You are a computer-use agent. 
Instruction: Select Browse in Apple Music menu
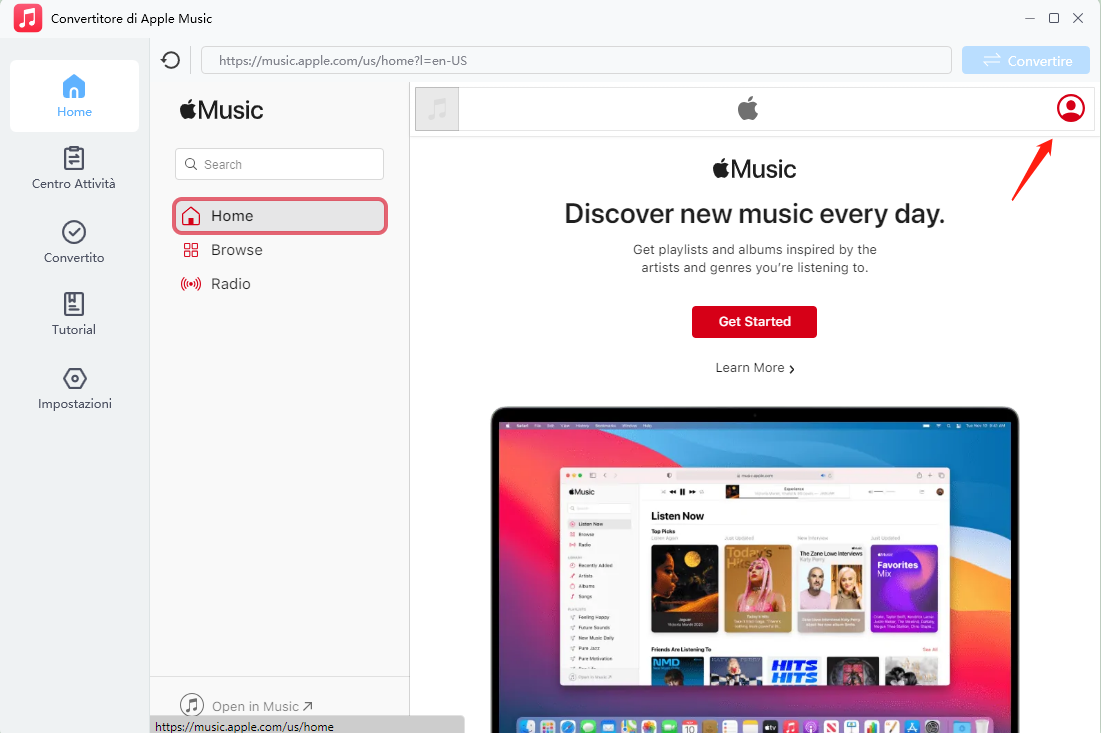coord(236,250)
